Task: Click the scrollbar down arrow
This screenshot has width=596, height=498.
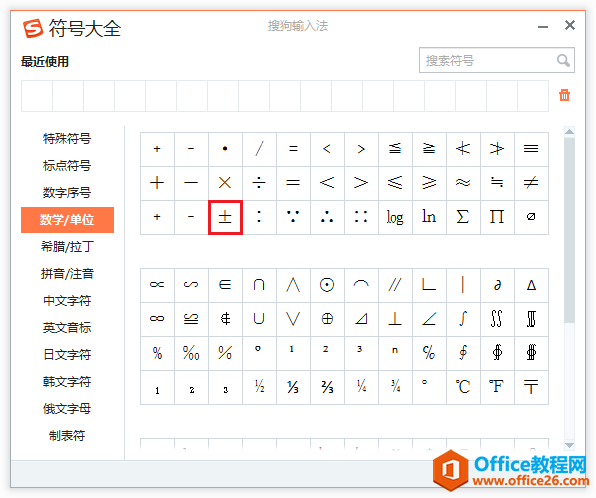Action: click(x=569, y=445)
